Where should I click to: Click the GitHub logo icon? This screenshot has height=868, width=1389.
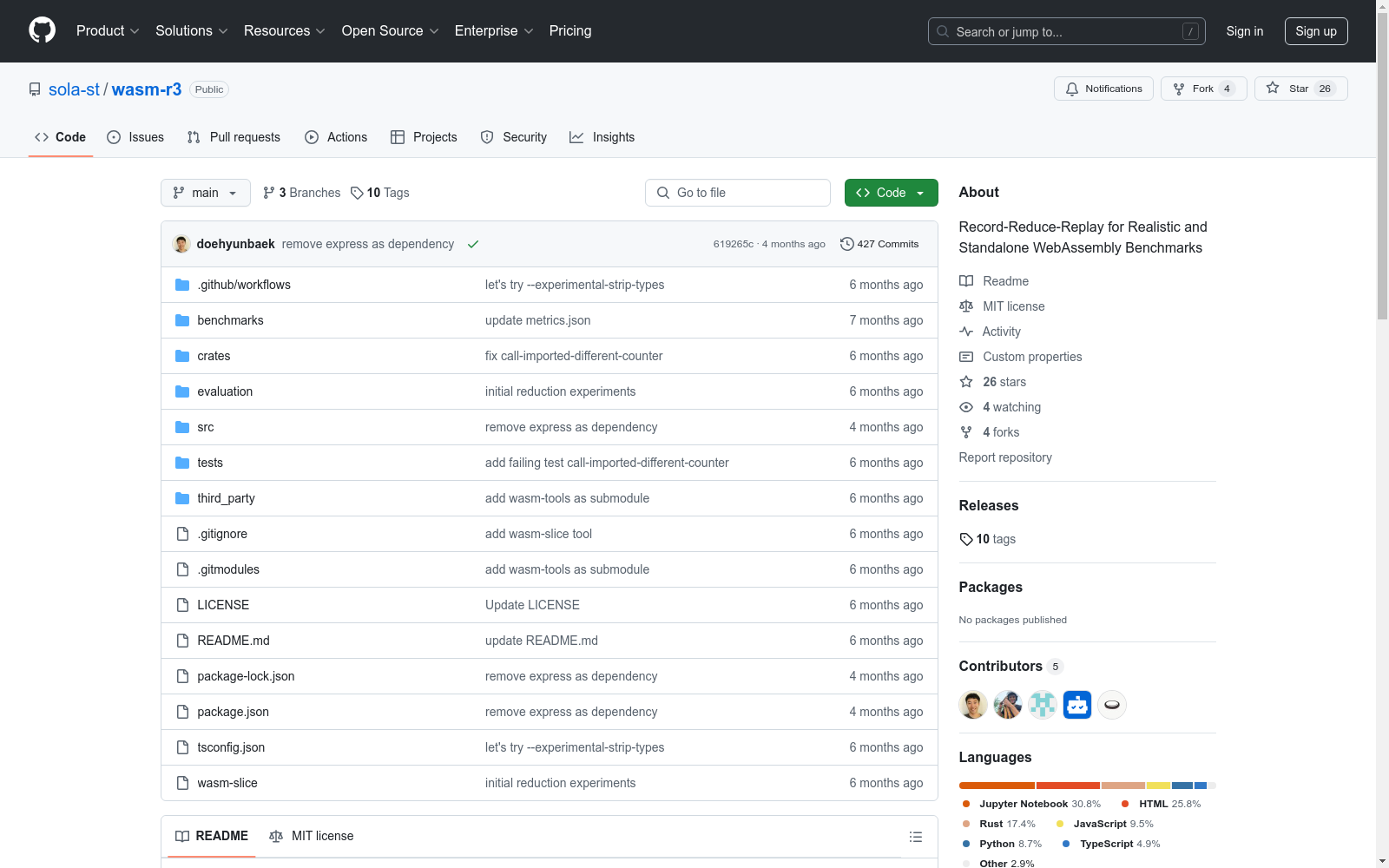(x=42, y=30)
